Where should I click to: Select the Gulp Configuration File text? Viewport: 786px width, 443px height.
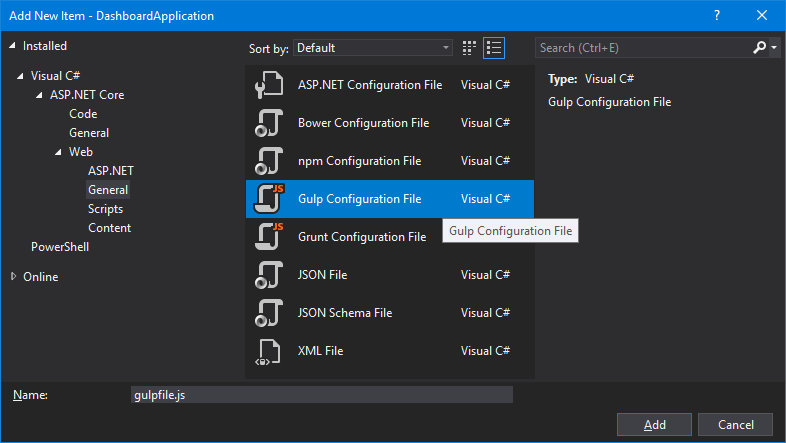pos(359,199)
